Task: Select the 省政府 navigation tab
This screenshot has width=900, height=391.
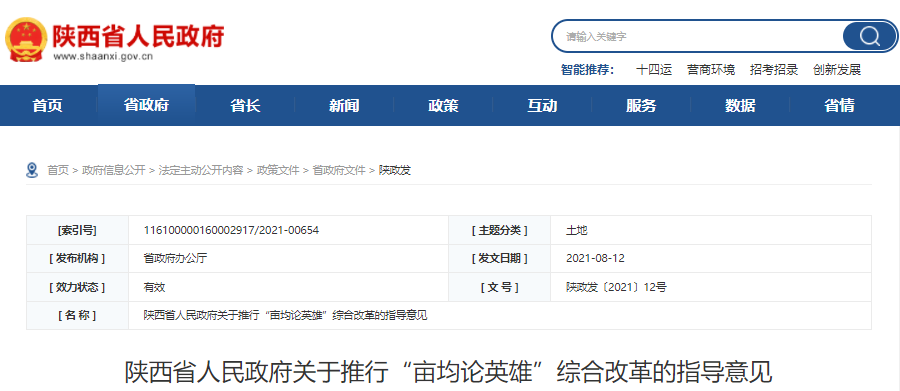Action: pos(146,106)
